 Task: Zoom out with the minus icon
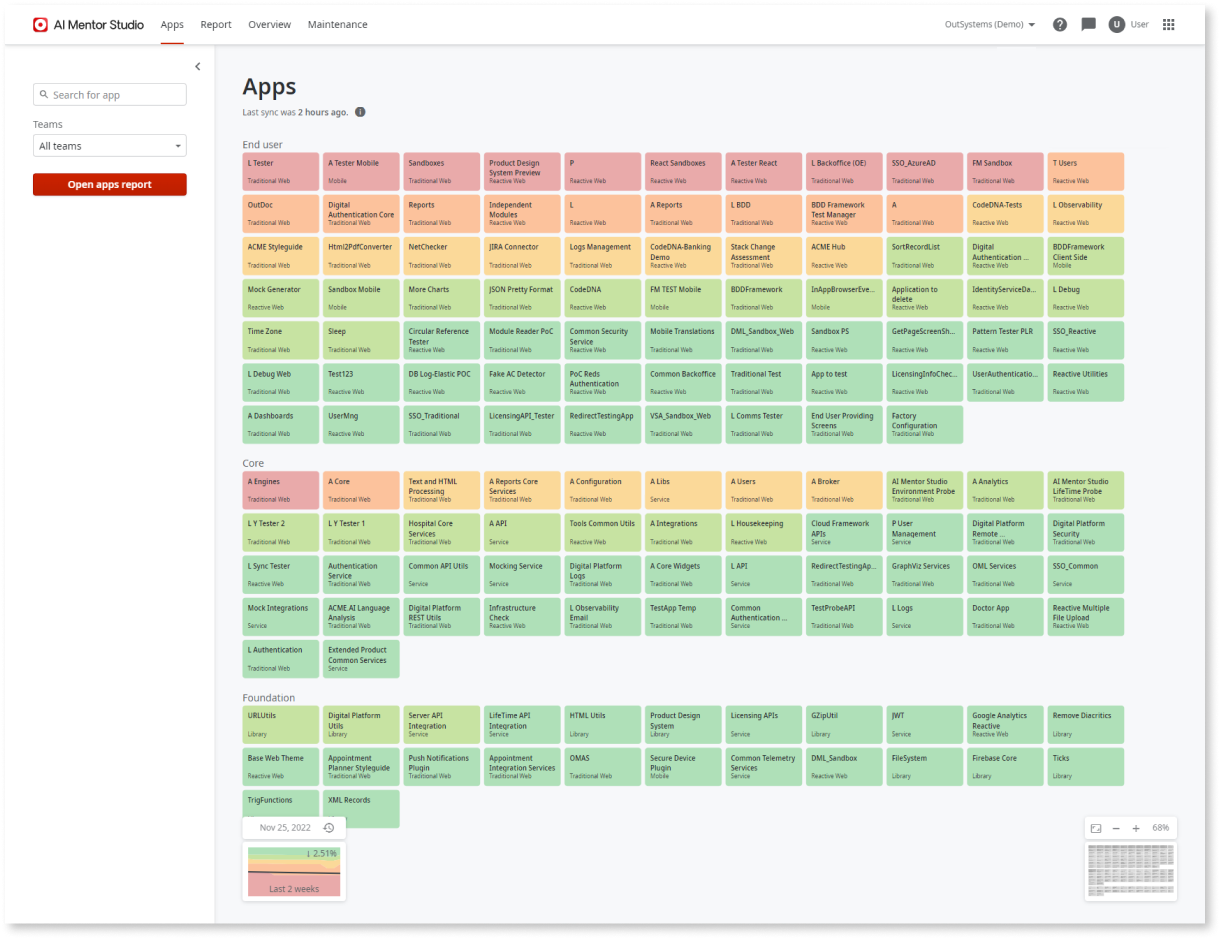coord(1116,827)
